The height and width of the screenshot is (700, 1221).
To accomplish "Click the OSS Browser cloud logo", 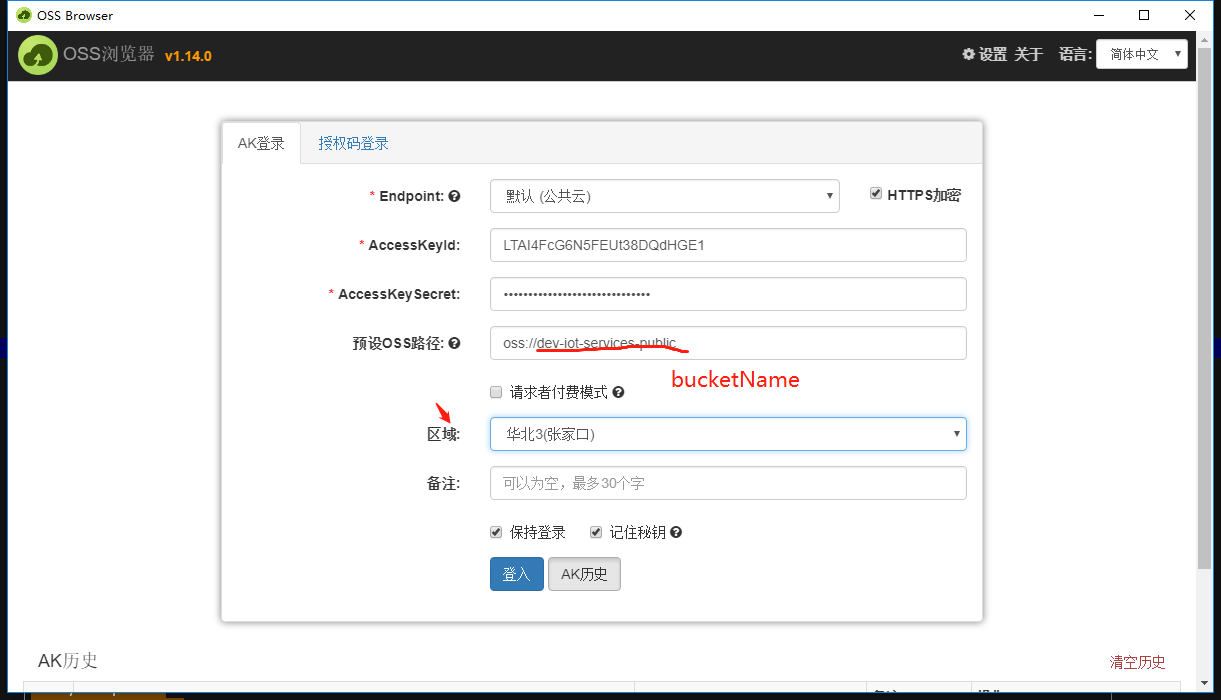I will pos(38,55).
